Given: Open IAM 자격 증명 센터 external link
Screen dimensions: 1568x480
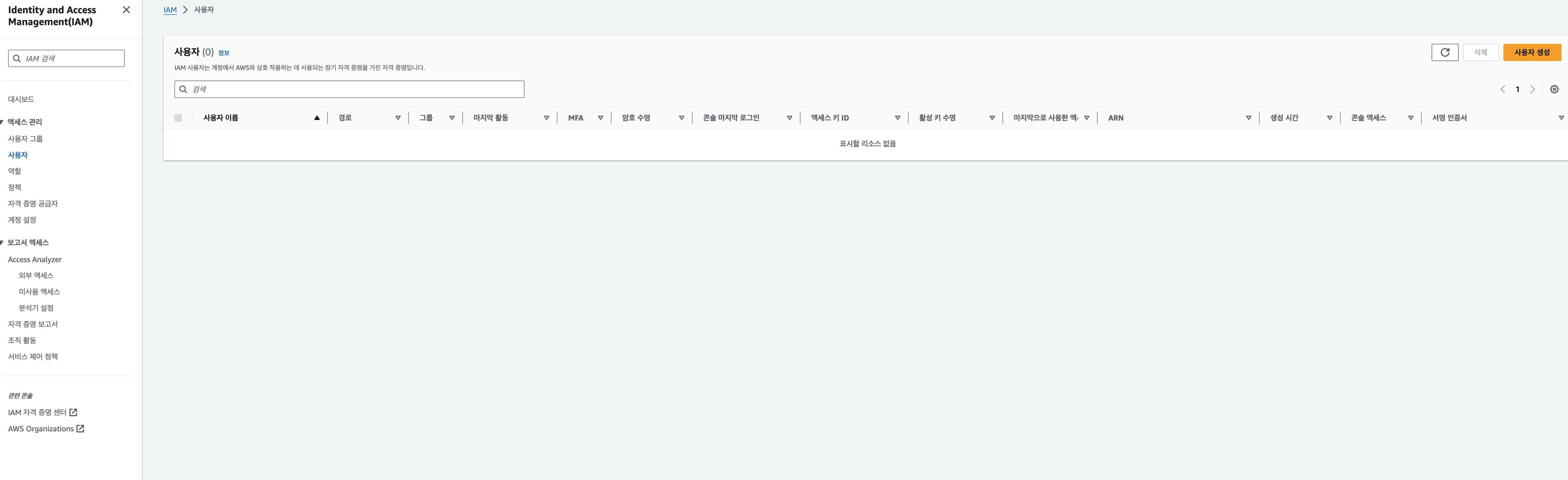Looking at the screenshot, I should [43, 412].
